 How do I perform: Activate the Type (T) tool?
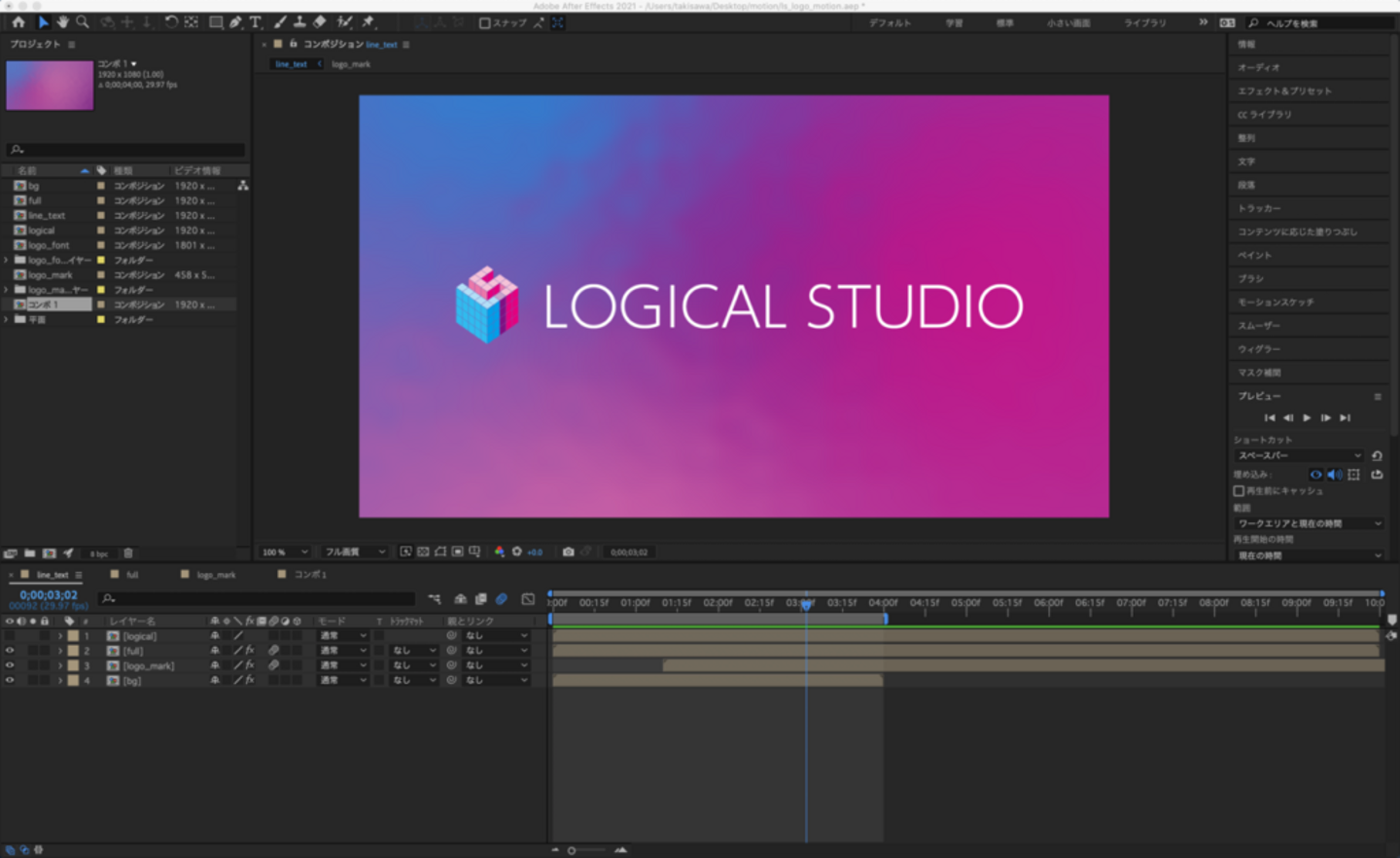click(x=256, y=21)
